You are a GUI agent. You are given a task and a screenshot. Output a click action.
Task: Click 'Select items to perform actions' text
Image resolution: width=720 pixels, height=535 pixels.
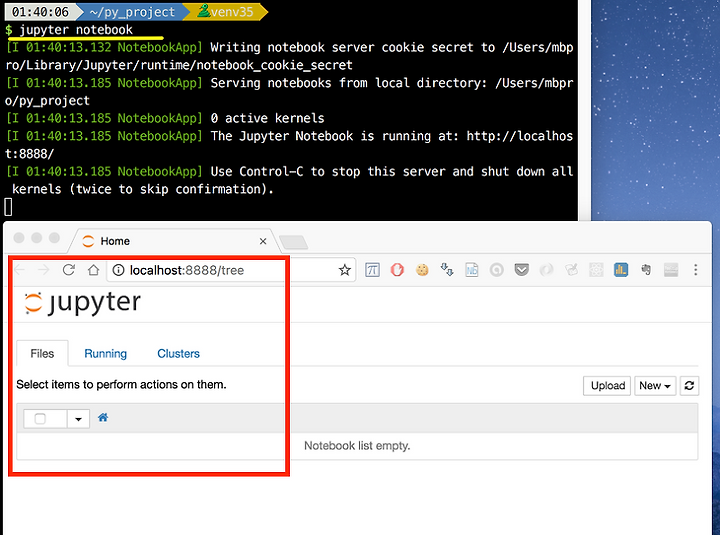[121, 384]
